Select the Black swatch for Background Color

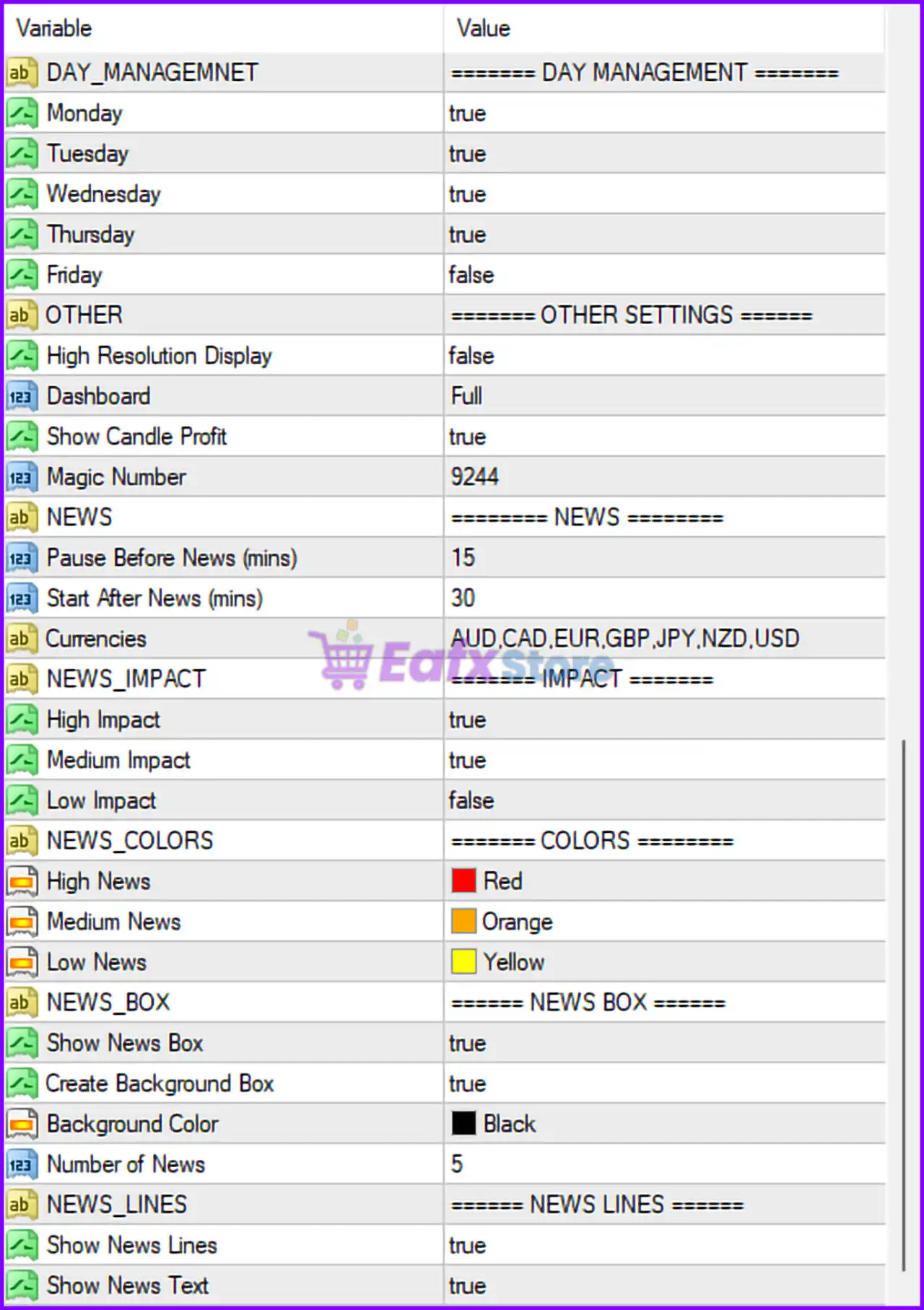tap(463, 1123)
